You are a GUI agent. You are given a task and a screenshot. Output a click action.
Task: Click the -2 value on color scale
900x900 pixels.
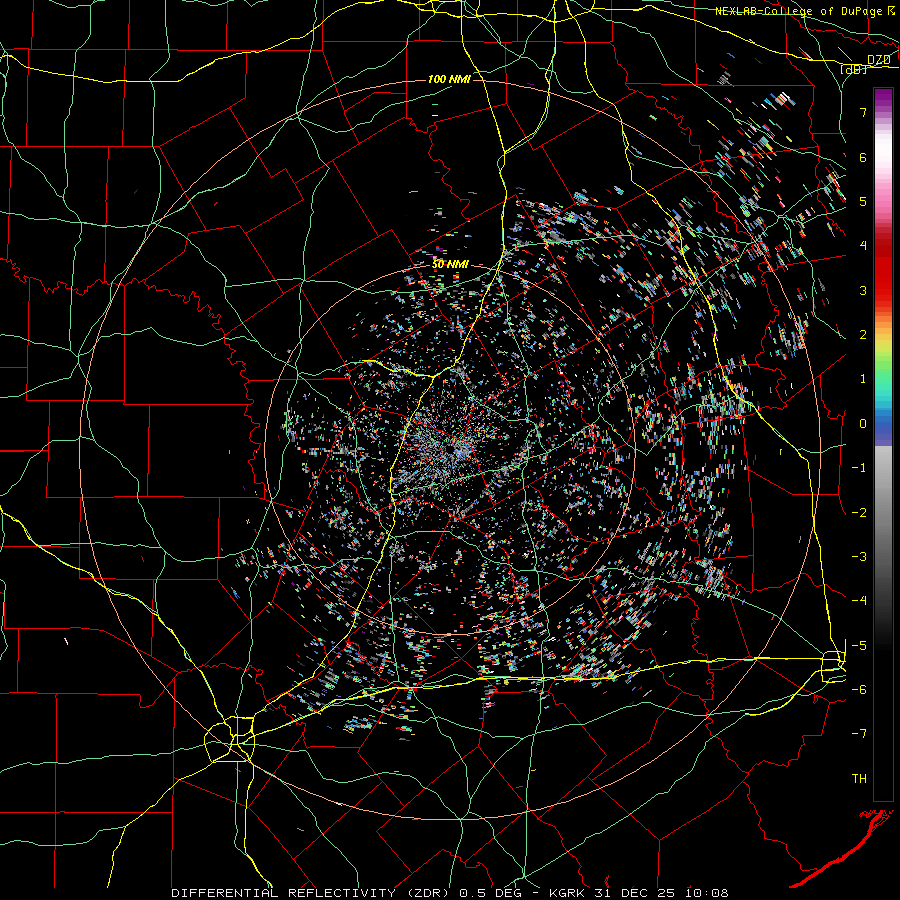[859, 513]
